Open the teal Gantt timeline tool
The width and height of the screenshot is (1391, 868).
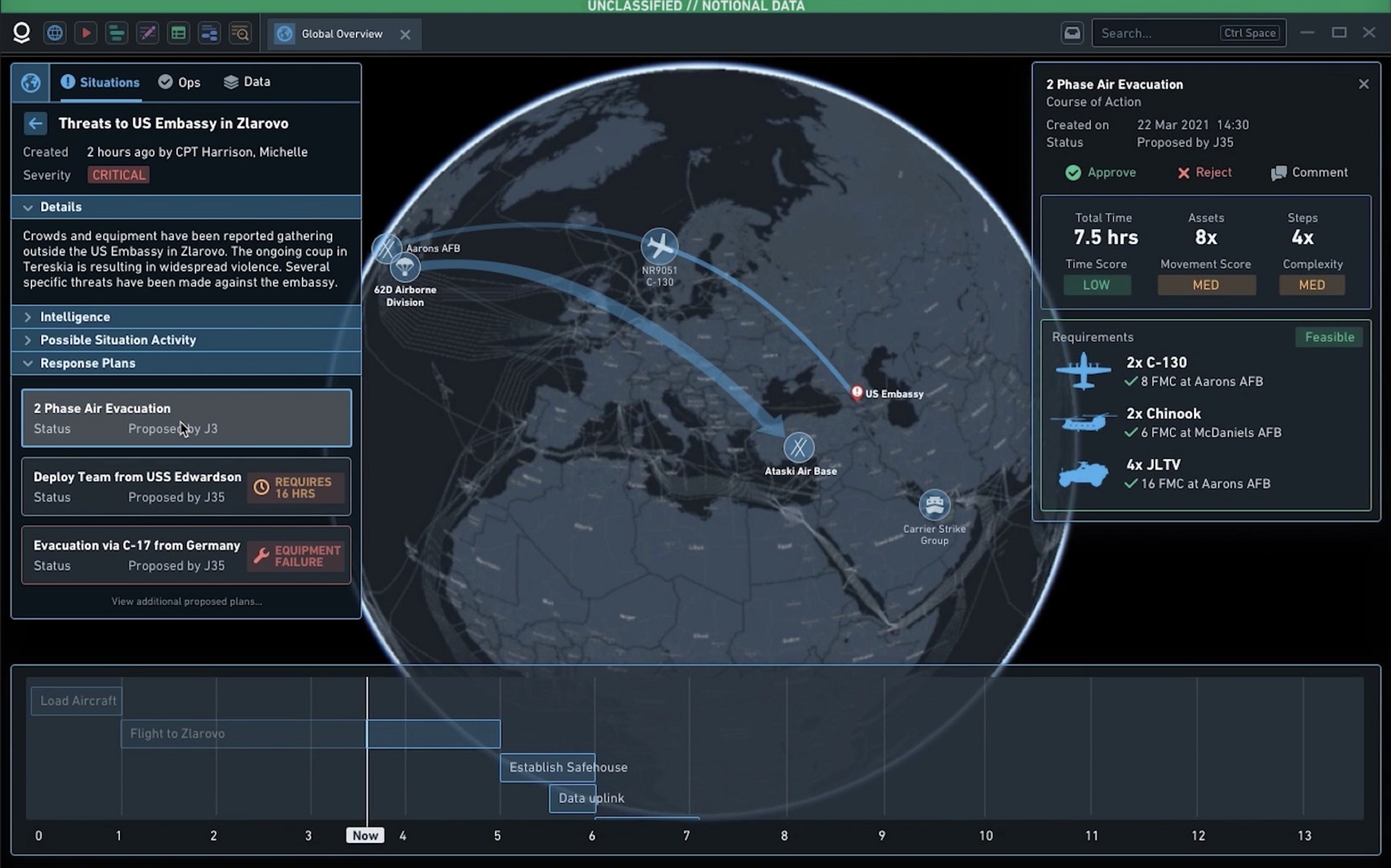pos(116,33)
